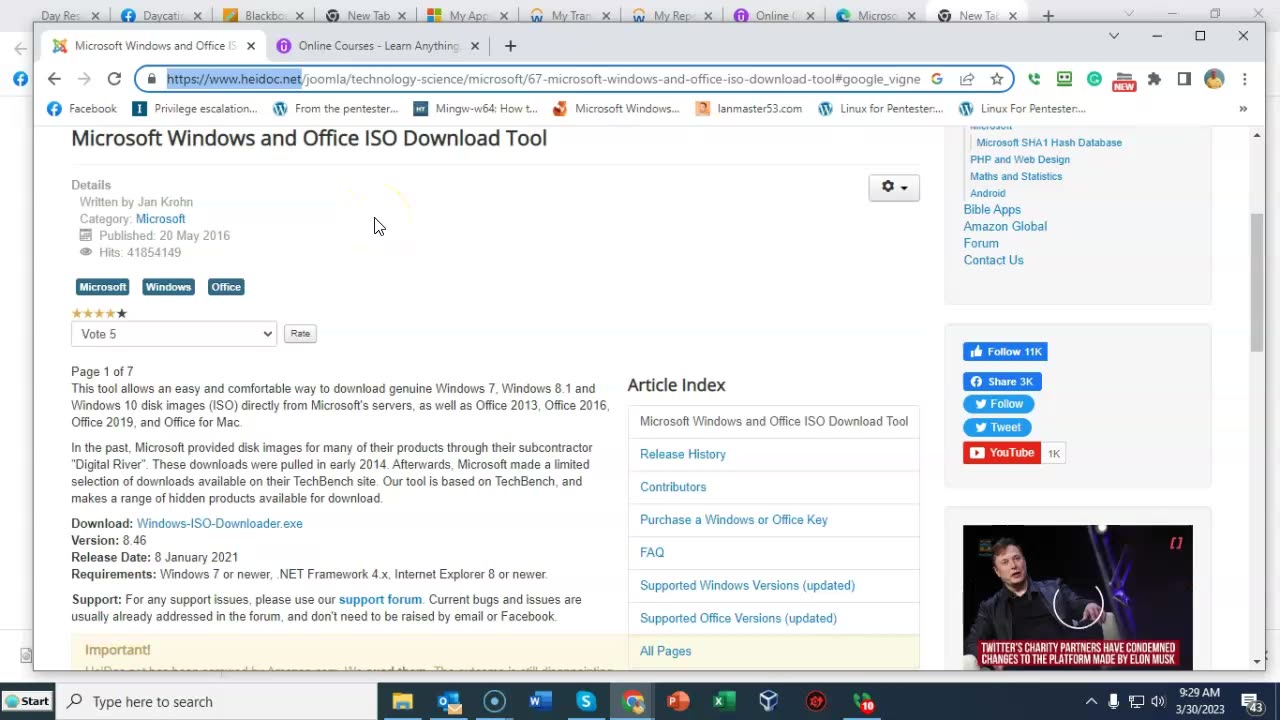Open the Chrome profile avatar
The image size is (1280, 720).
(1214, 79)
